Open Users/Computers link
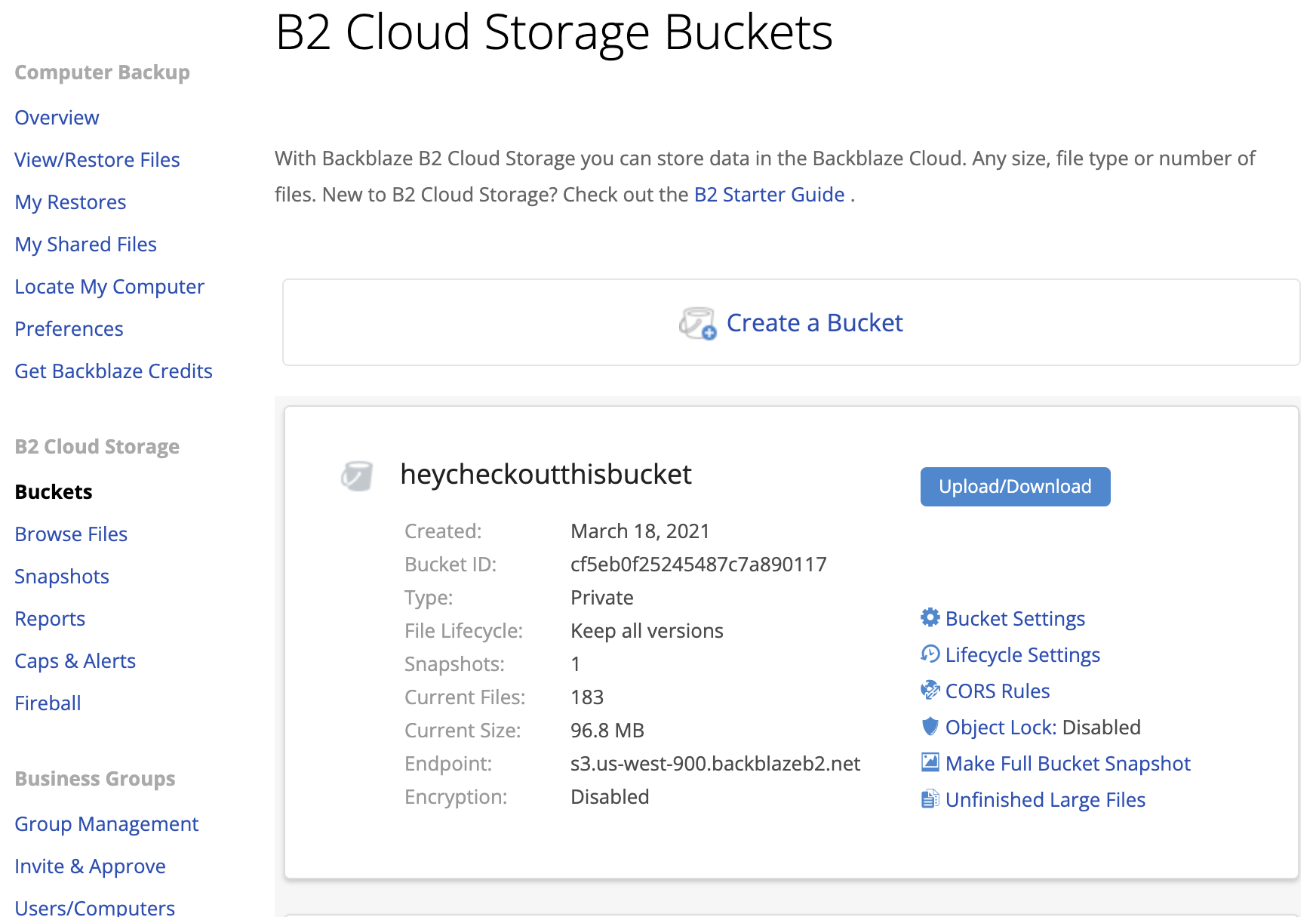Image resolution: width=1316 pixels, height=917 pixels. pos(94,907)
